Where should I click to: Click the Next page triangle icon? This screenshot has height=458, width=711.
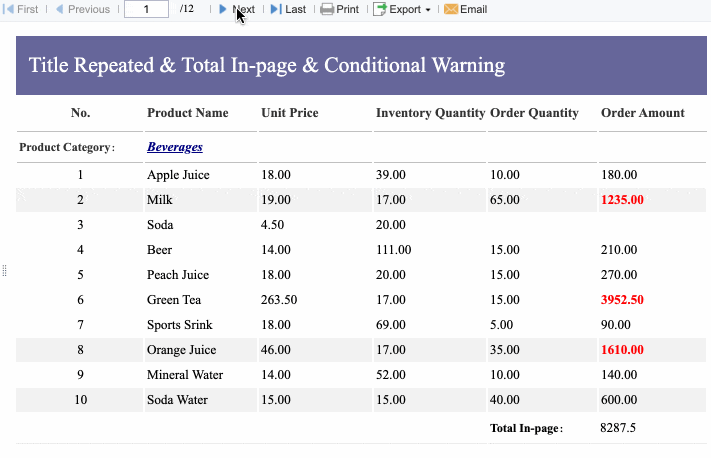pos(222,9)
